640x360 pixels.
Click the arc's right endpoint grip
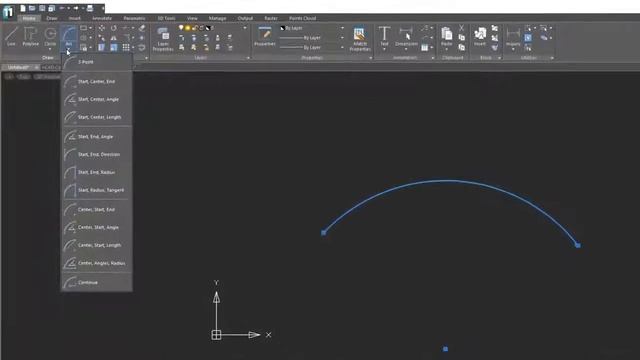pyautogui.click(x=578, y=245)
